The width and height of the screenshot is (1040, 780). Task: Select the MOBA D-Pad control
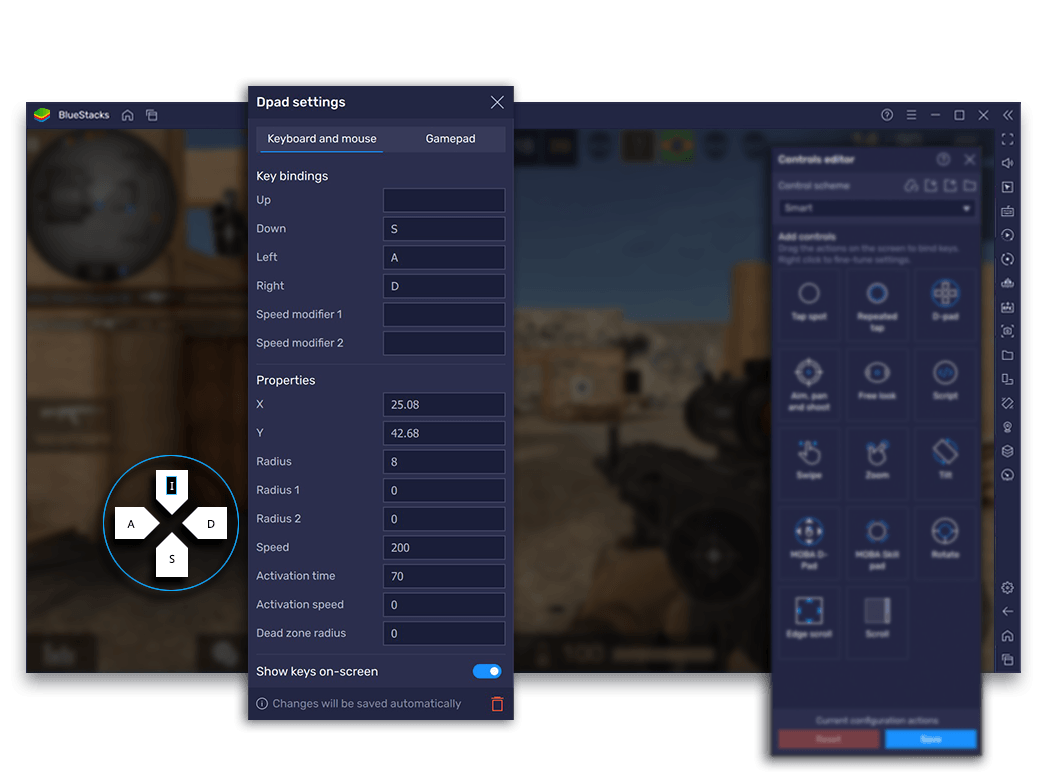809,543
